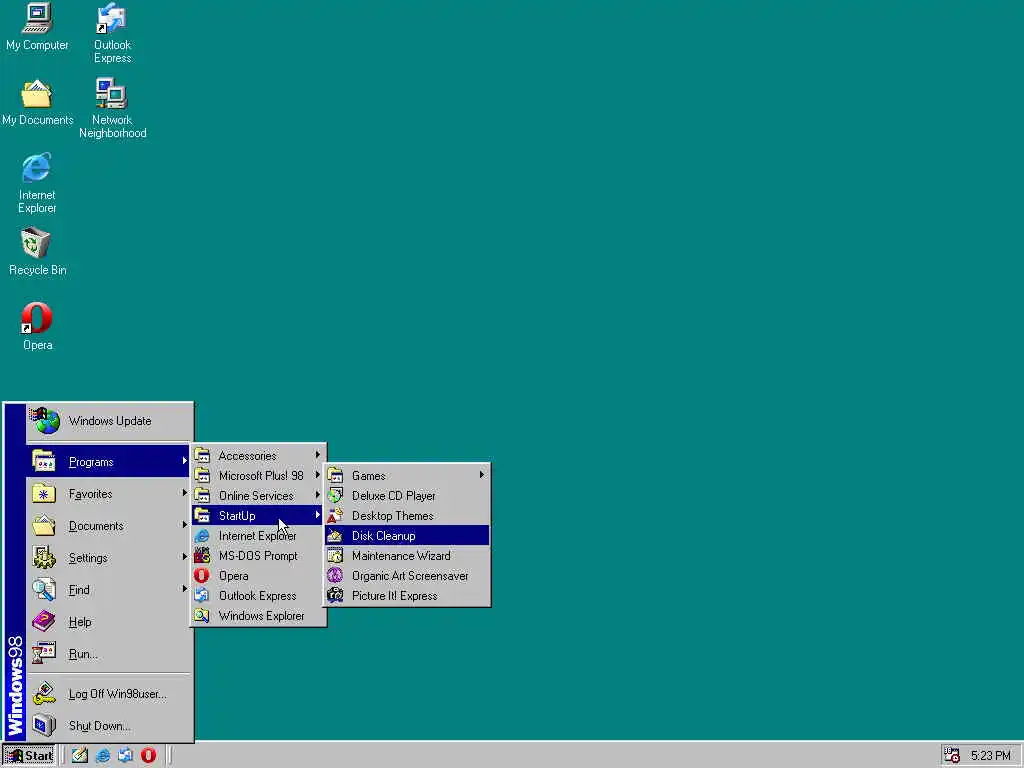Open Find submenu in Start menu

[110, 590]
